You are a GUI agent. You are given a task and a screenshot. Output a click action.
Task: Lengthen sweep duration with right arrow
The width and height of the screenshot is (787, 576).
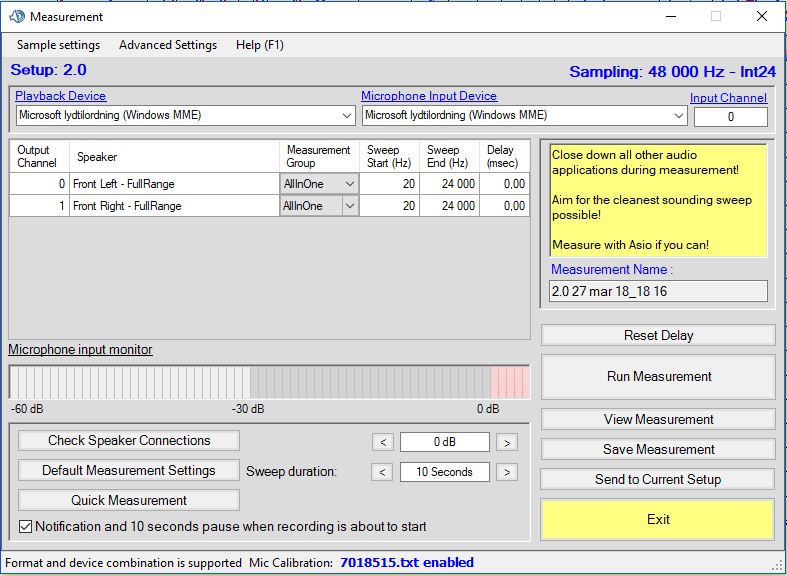[x=507, y=472]
